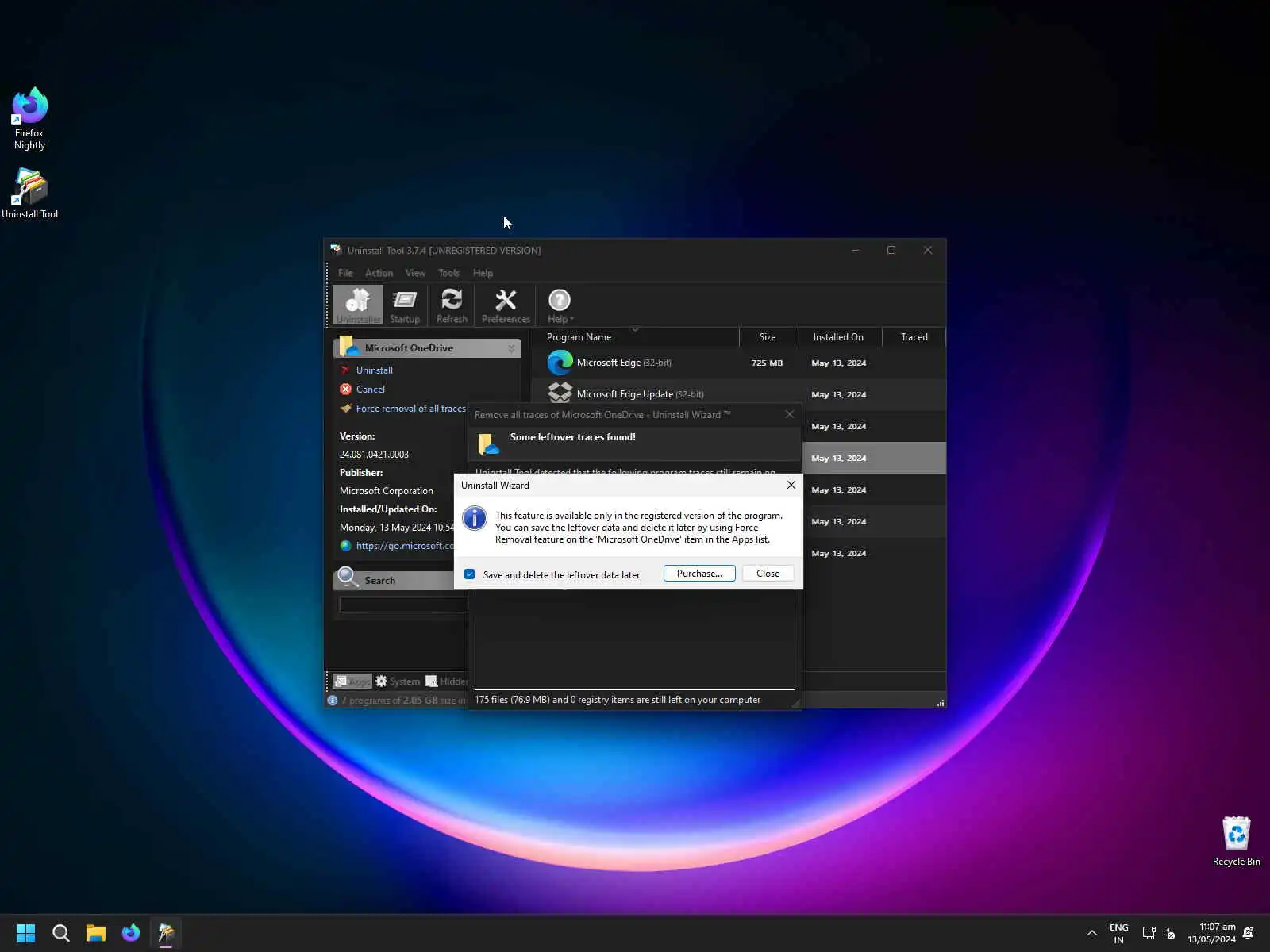Viewport: 1270px width, 952px height.
Task: Click the 725 MB size cell
Action: point(767,363)
